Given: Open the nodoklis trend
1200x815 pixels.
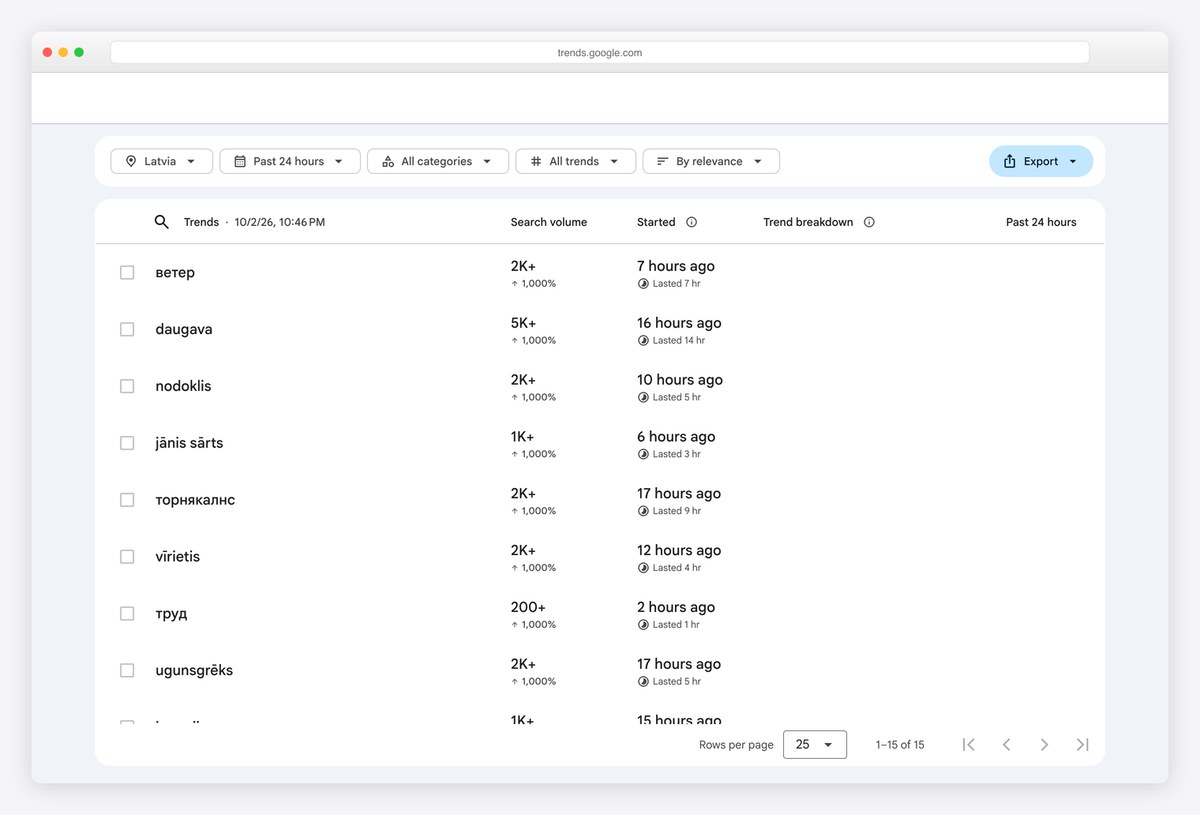Looking at the screenshot, I should coord(183,386).
